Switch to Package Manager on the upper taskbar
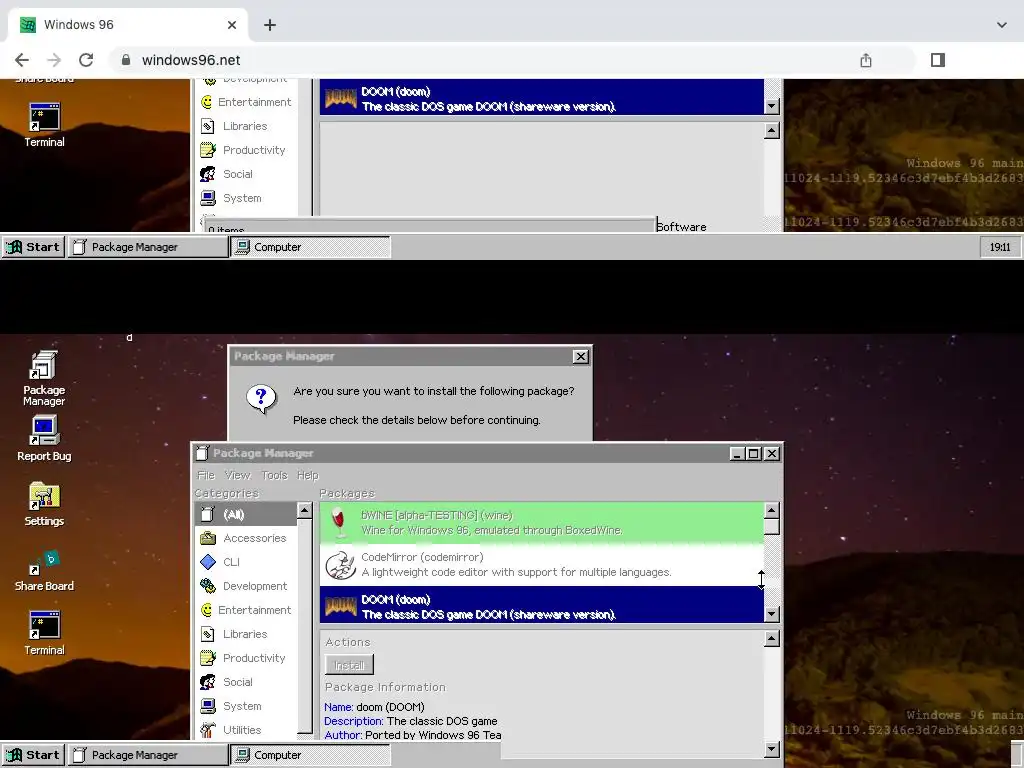Image resolution: width=1024 pixels, height=768 pixels. point(148,247)
